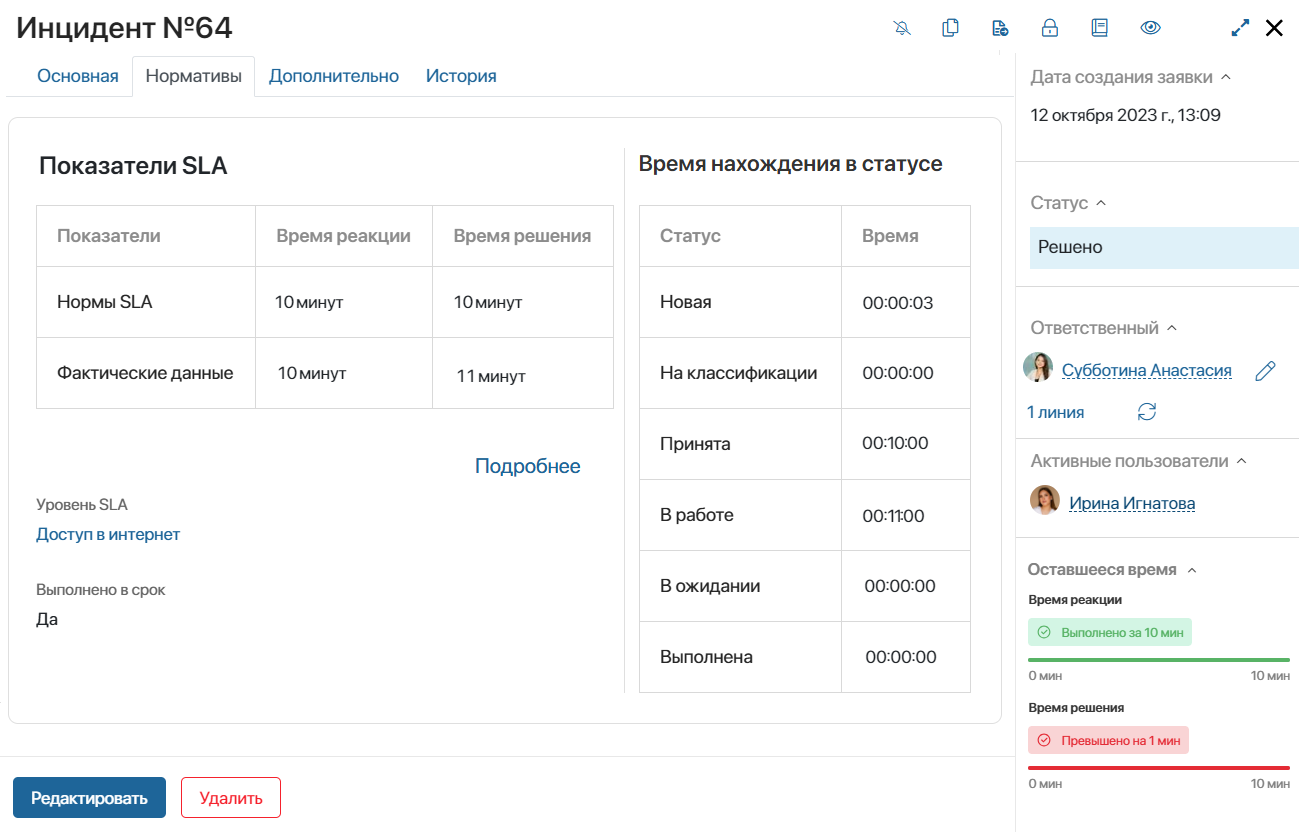Click the Удалить button
Image resolution: width=1299 pixels, height=832 pixels.
pyautogui.click(x=231, y=798)
